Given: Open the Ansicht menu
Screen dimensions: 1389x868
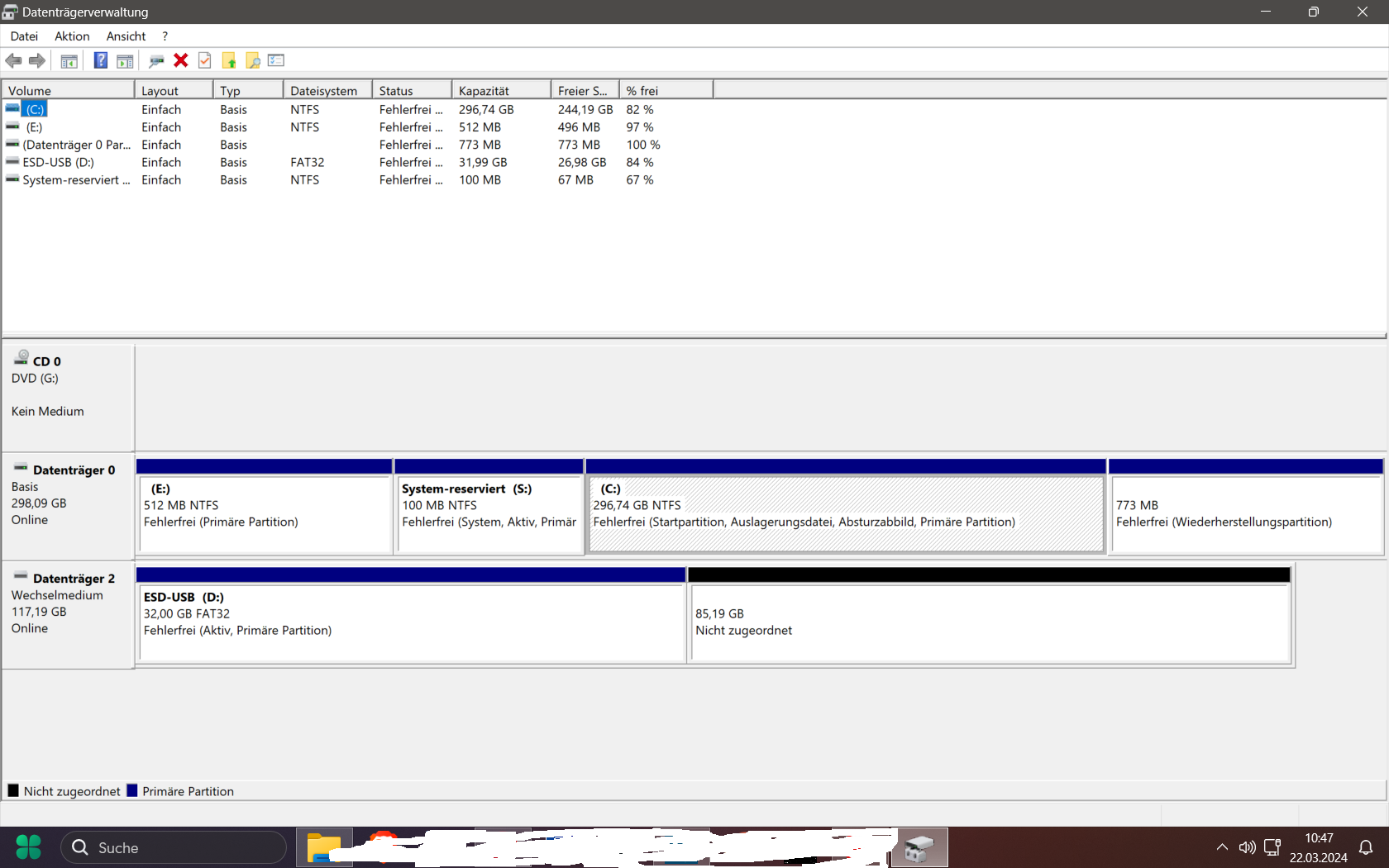Looking at the screenshot, I should (x=126, y=36).
